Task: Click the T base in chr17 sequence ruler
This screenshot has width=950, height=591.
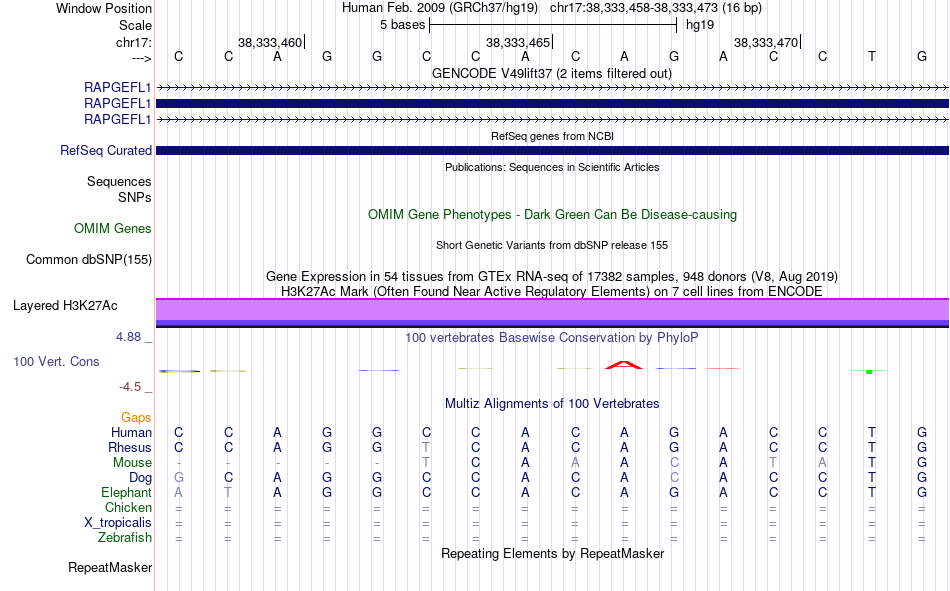Action: pos(871,57)
